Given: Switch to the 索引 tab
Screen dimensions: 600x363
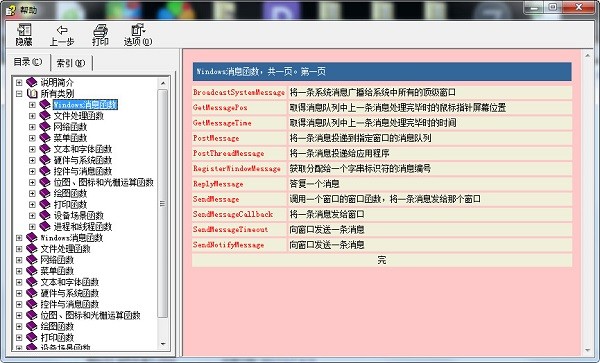Looking at the screenshot, I should (x=70, y=63).
